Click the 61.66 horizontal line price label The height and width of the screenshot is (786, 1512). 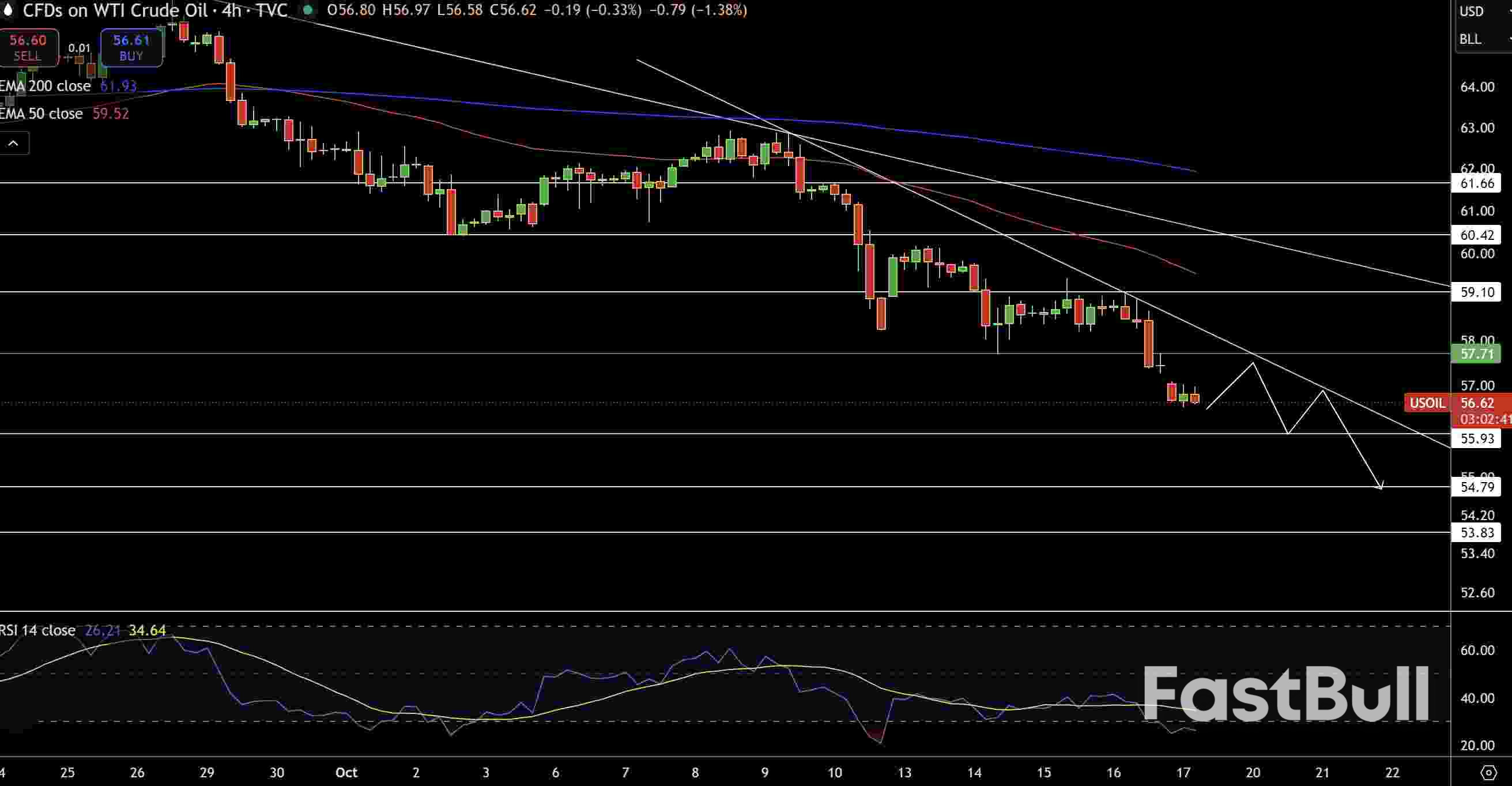tap(1476, 184)
